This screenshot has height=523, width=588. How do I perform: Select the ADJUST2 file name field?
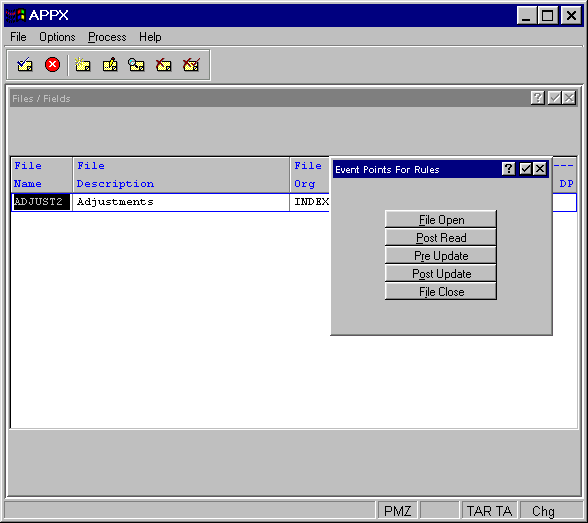41,202
